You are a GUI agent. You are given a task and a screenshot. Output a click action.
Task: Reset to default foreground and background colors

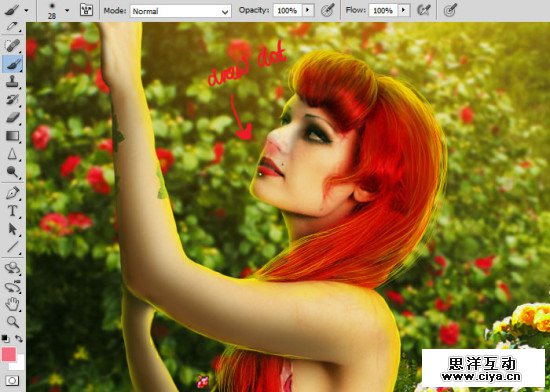[5, 338]
